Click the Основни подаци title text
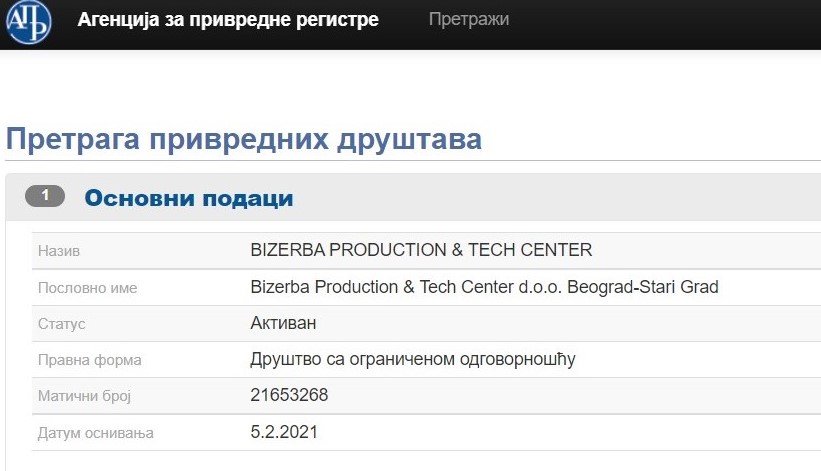 click(x=189, y=198)
